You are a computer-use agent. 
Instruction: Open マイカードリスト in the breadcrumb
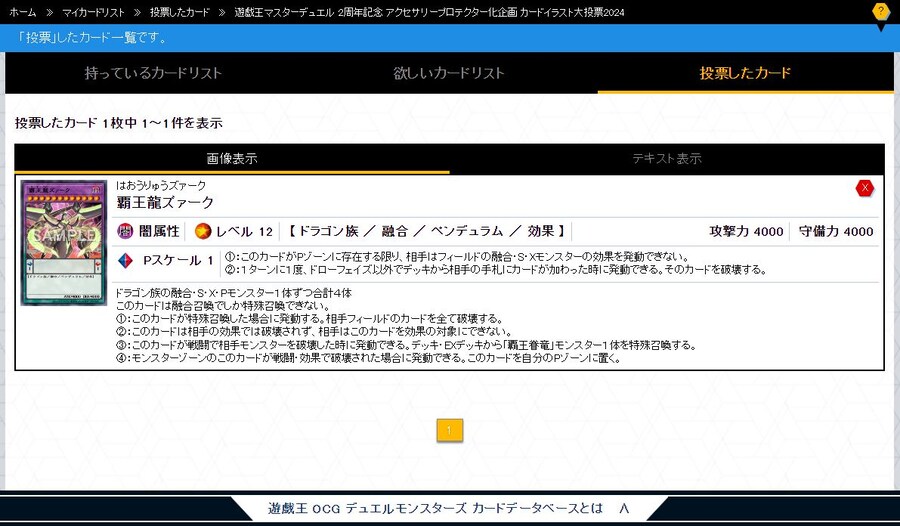coord(96,11)
